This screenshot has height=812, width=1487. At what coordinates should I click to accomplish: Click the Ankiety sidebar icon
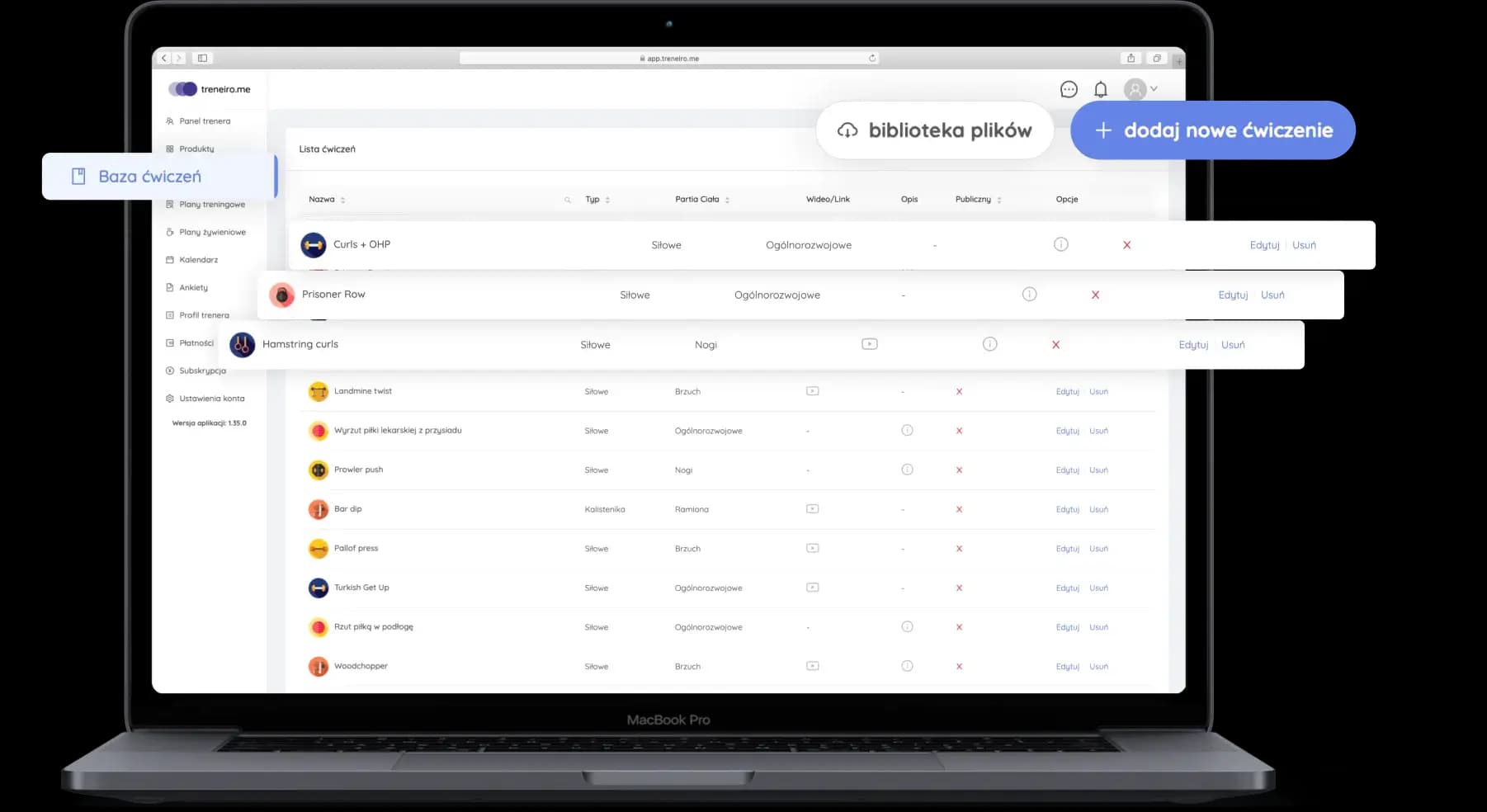(x=170, y=287)
